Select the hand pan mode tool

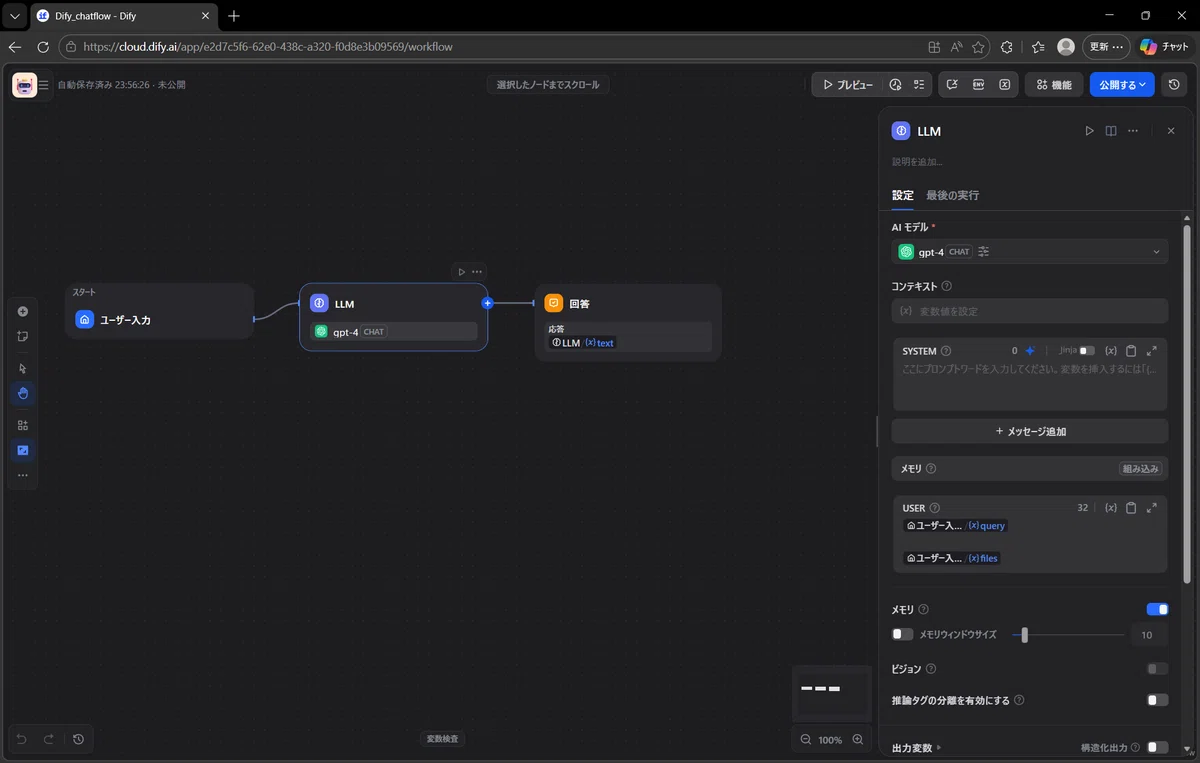coord(23,393)
